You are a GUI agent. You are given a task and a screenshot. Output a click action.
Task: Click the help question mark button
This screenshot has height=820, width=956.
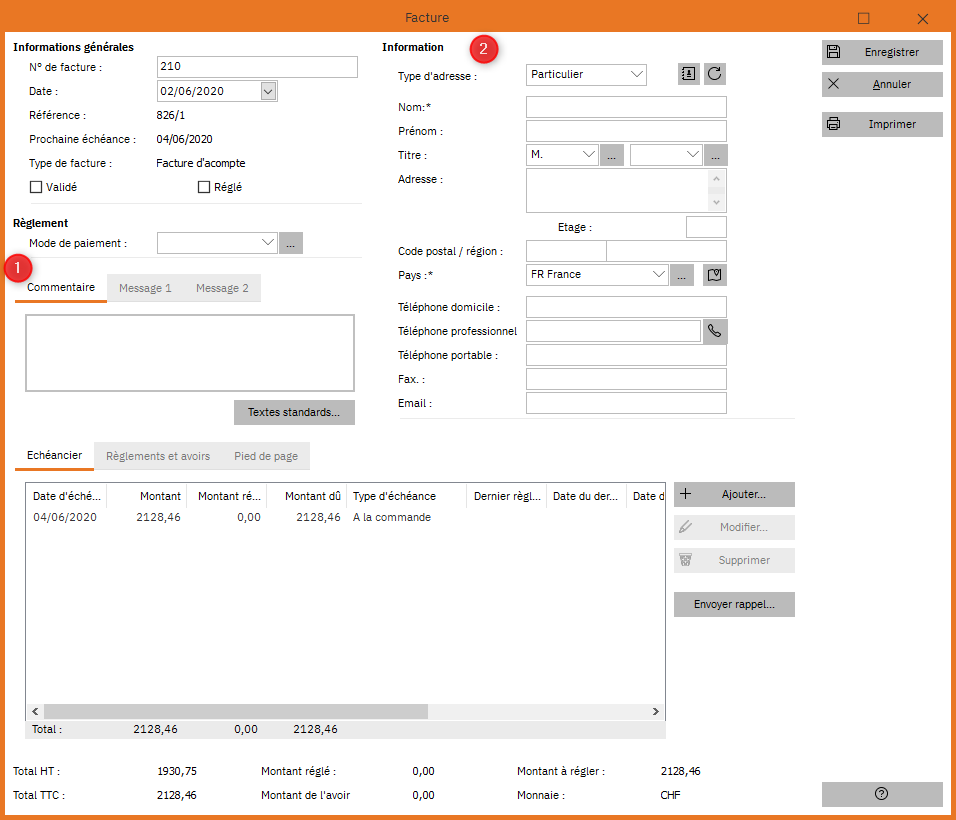click(x=882, y=794)
